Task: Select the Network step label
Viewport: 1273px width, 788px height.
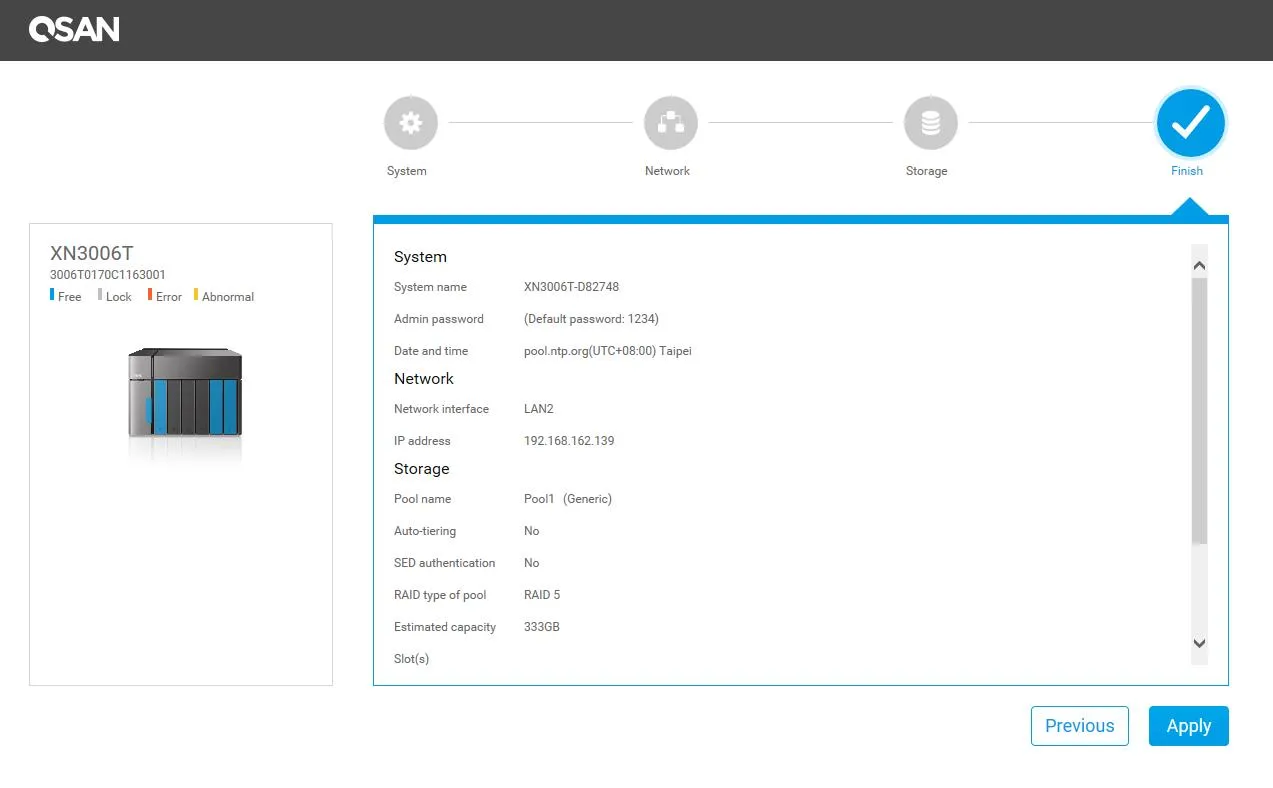Action: point(668,171)
